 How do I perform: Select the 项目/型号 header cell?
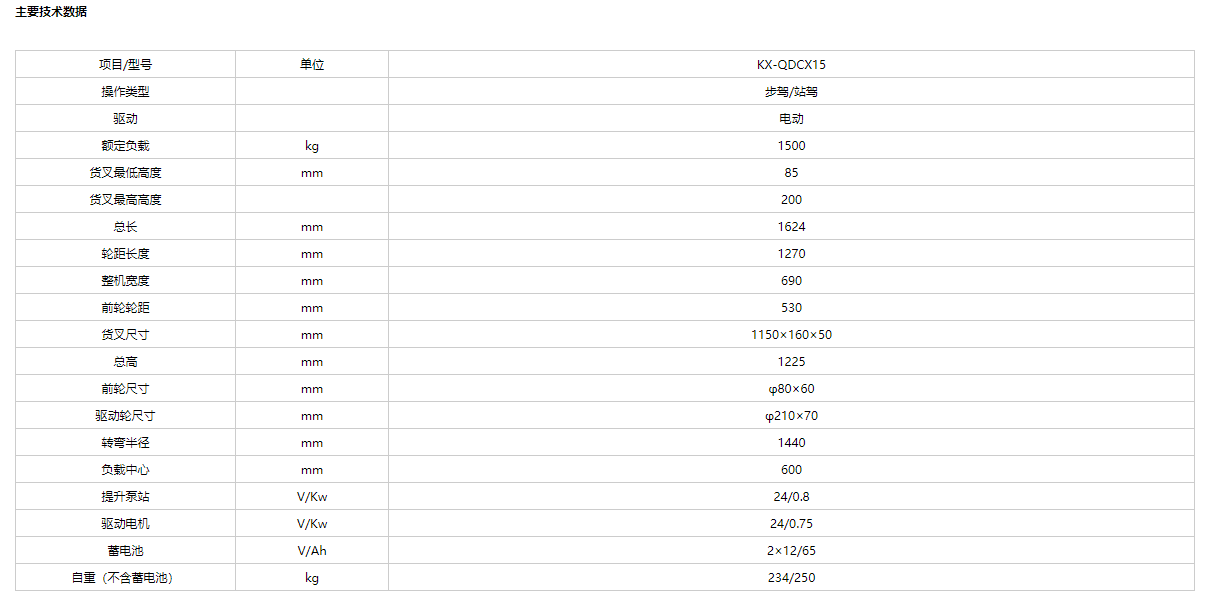click(125, 64)
